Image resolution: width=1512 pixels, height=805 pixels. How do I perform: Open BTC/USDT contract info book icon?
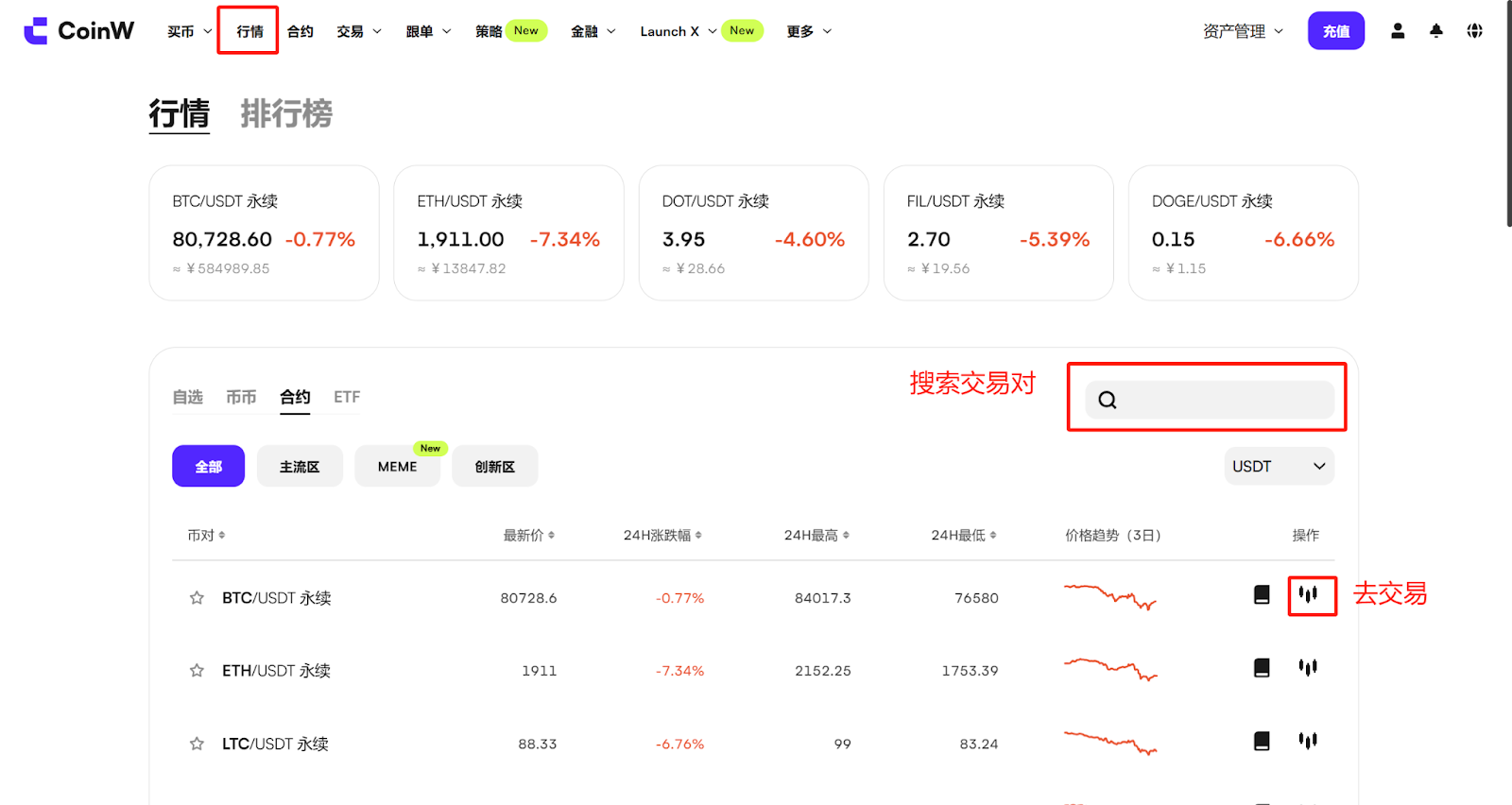click(1262, 594)
